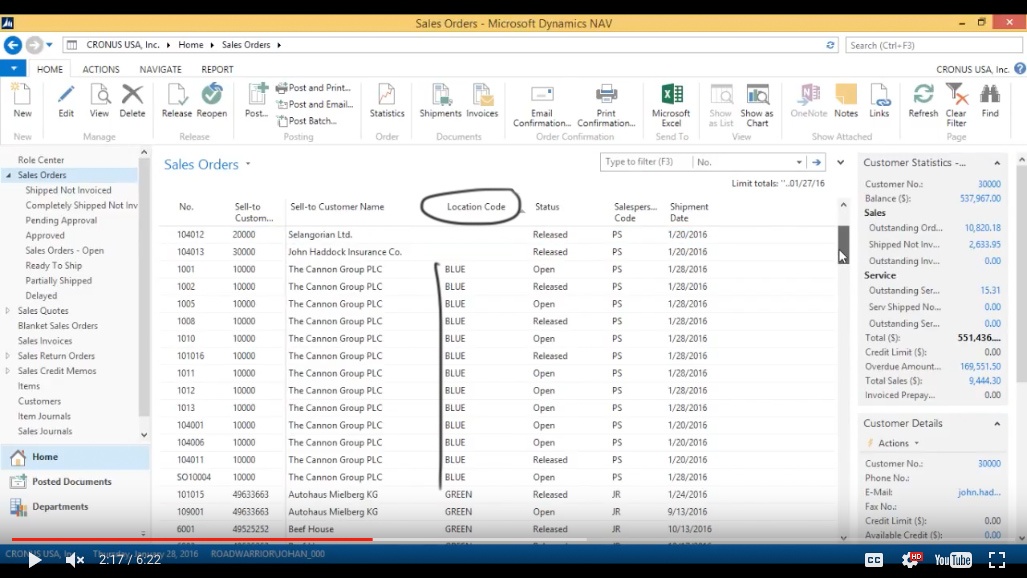Click the Post icon in ribbon
This screenshot has height=578, width=1027.
[256, 94]
